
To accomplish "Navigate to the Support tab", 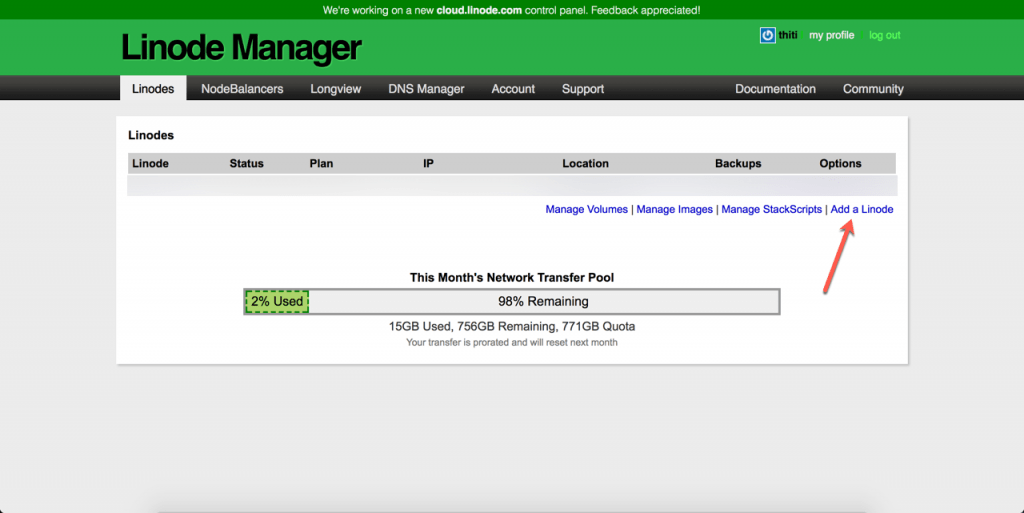I will 583,89.
